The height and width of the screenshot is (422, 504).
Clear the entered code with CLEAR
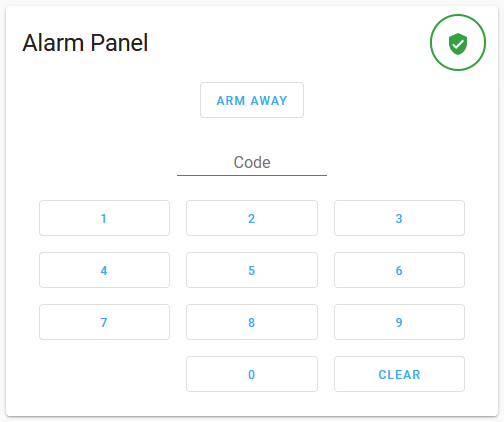tap(399, 374)
